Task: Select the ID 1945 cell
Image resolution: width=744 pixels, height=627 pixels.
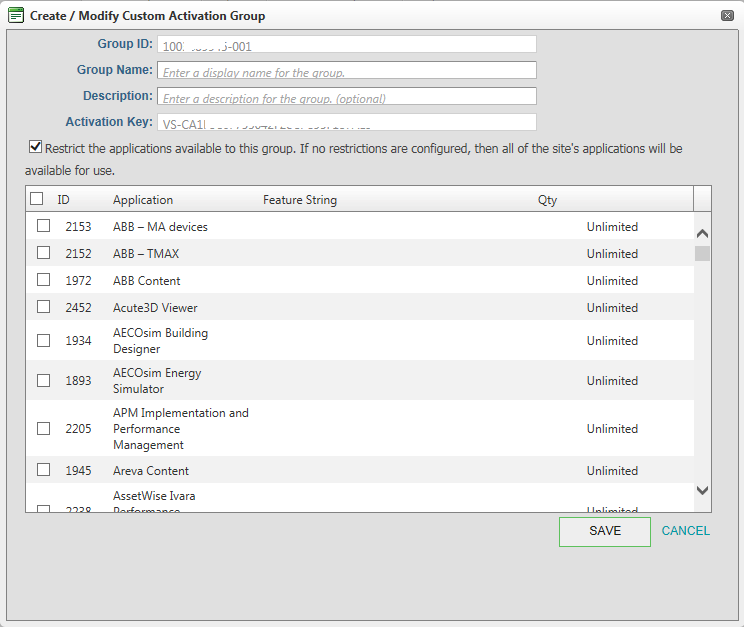Action: (x=78, y=471)
